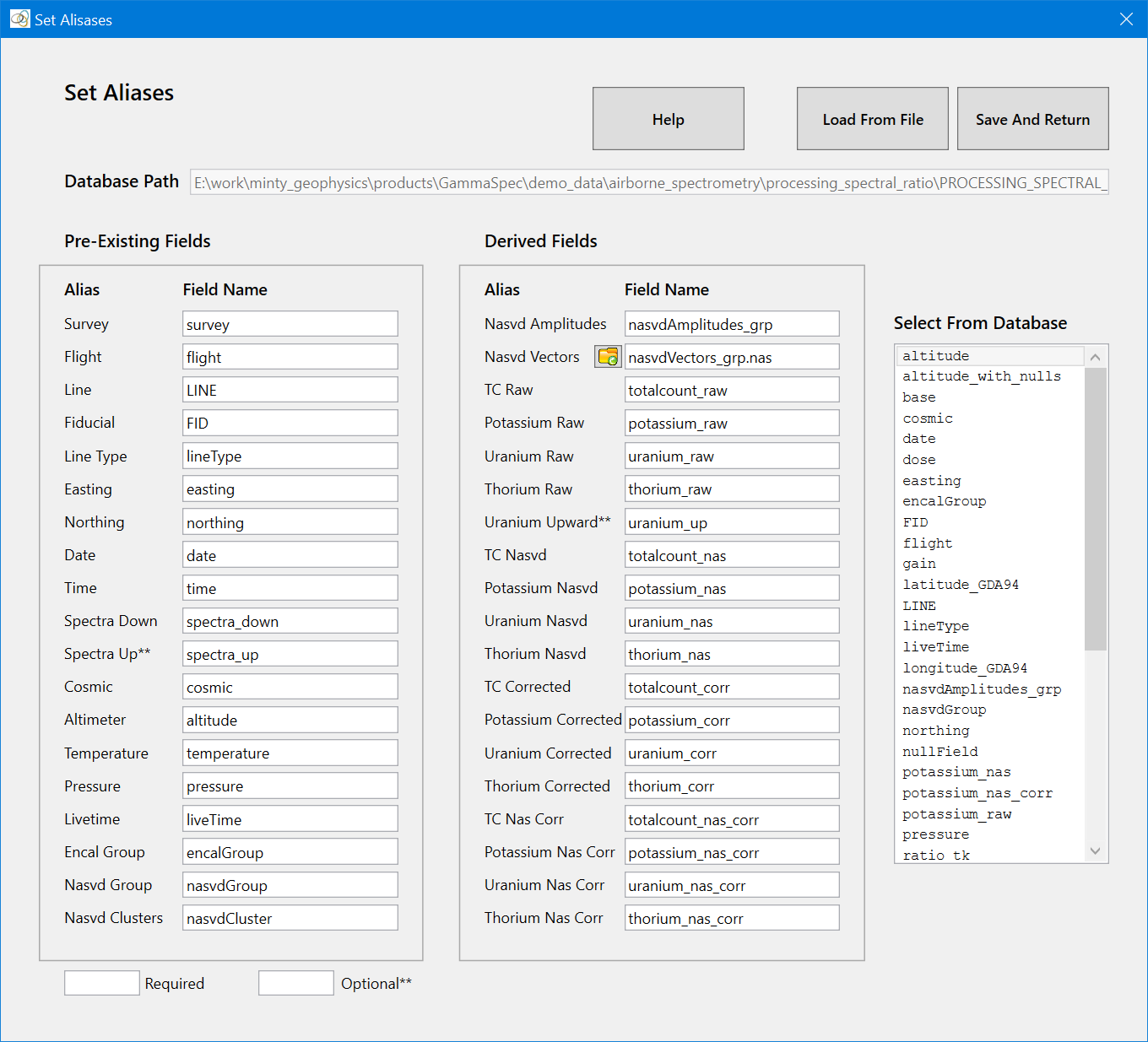Select altitude in database list
This screenshot has height=1042, width=1148.
pyautogui.click(x=935, y=356)
